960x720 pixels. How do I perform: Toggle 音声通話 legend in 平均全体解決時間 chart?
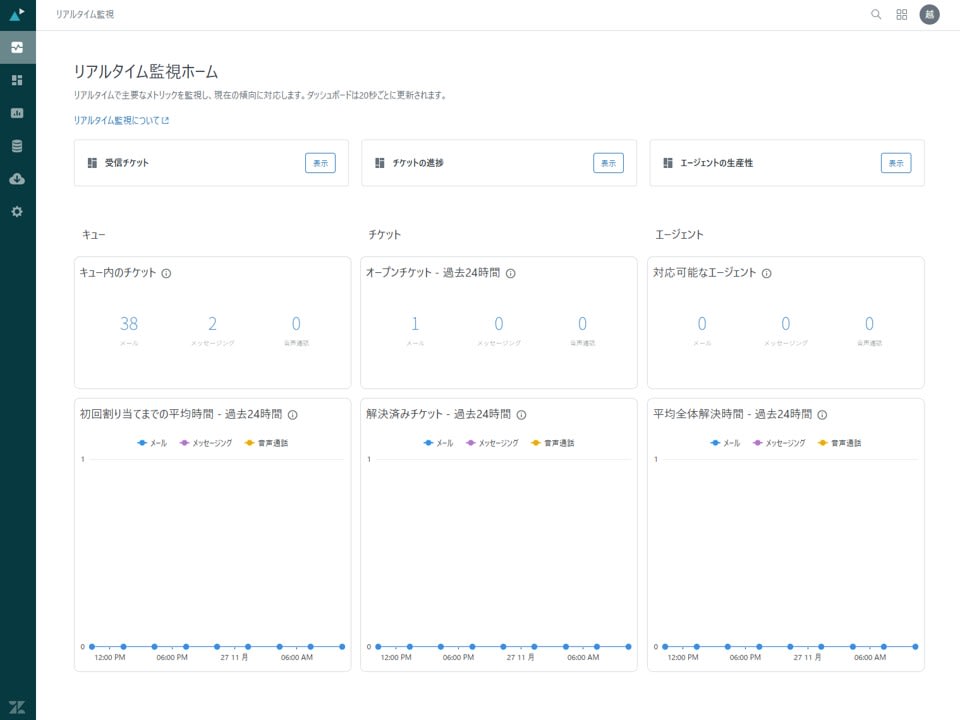pyautogui.click(x=838, y=442)
